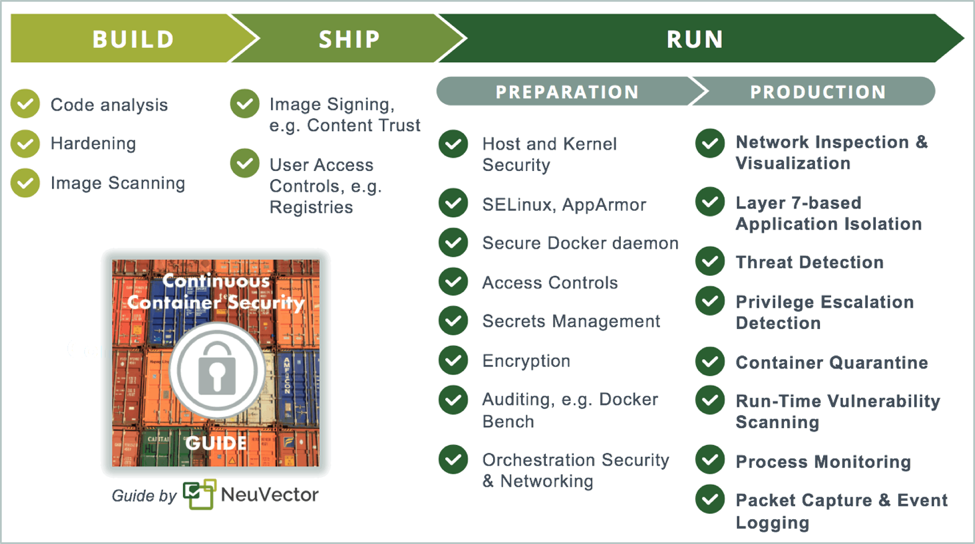Click the checkmark beside Threat Detection

point(710,262)
